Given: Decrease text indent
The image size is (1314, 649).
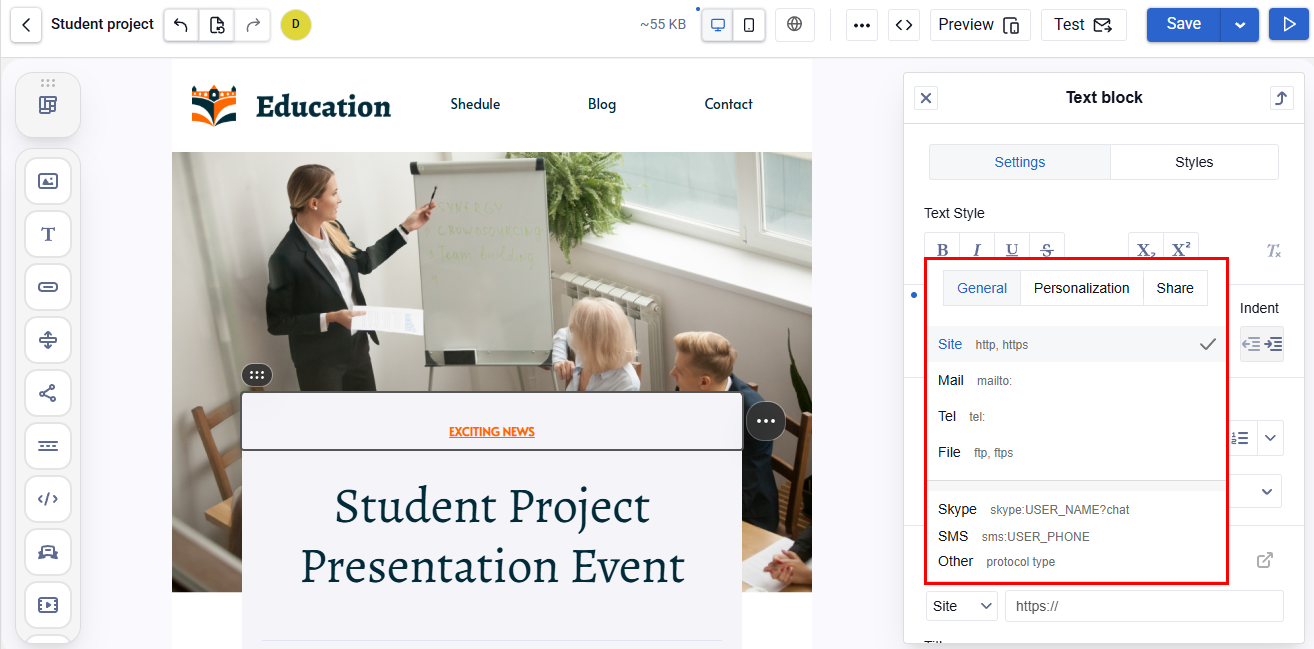Looking at the screenshot, I should coord(1251,344).
